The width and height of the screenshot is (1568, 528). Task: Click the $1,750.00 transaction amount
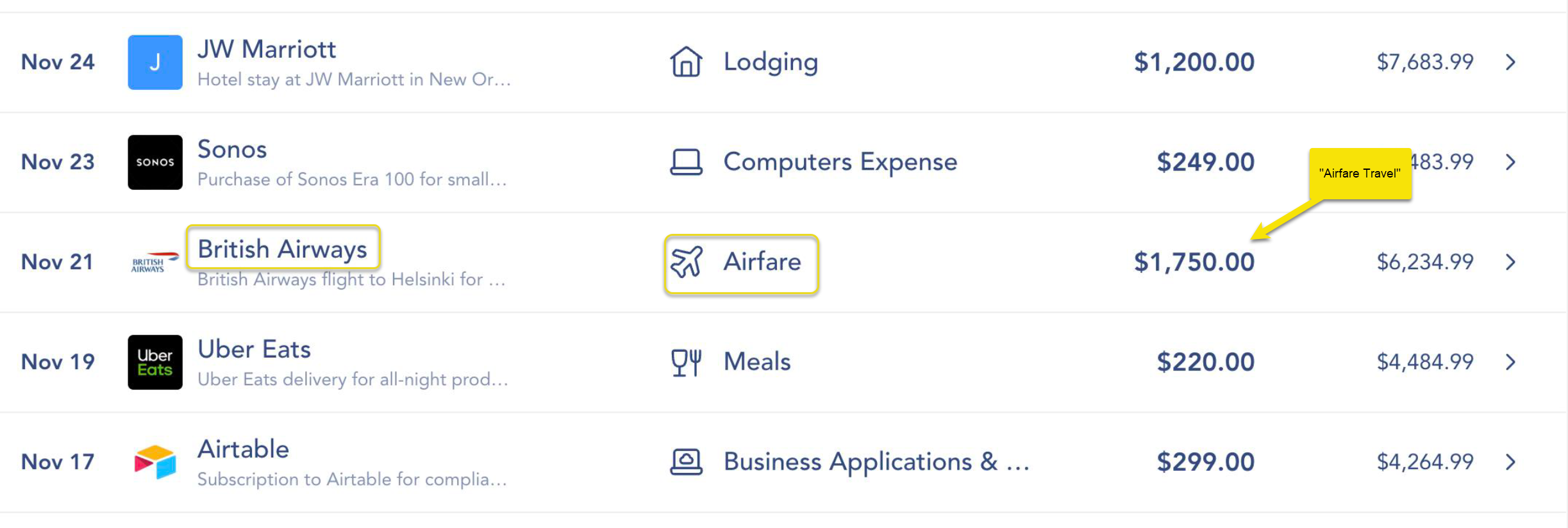click(1194, 262)
